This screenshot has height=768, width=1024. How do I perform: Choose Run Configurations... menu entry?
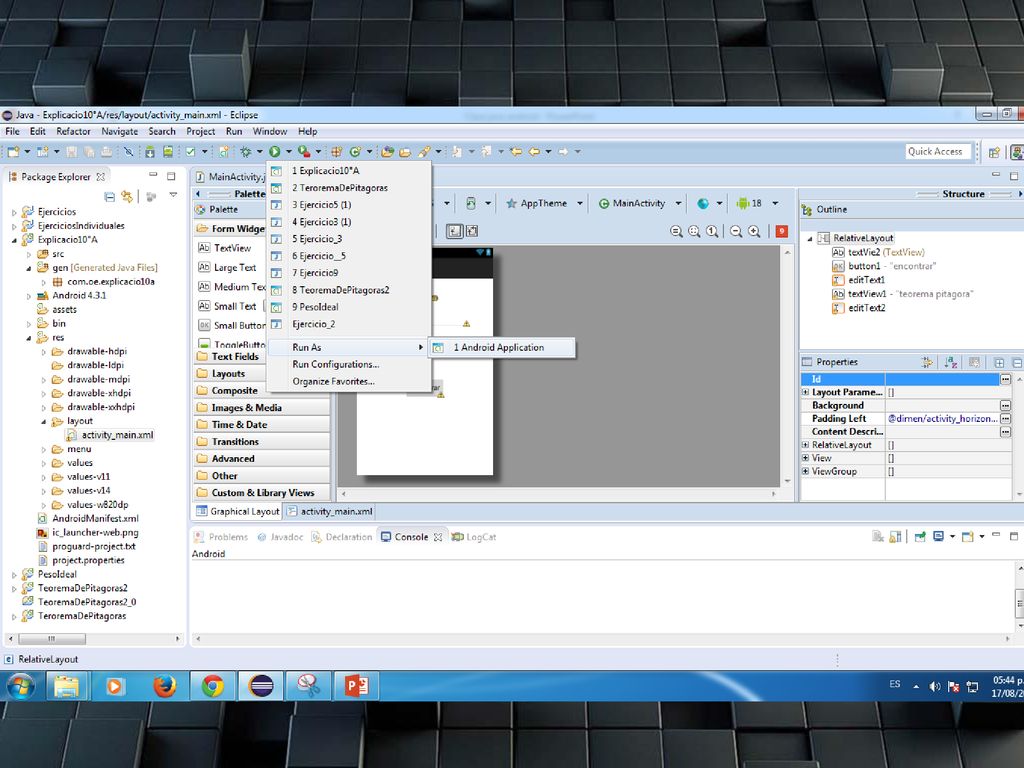[349, 364]
